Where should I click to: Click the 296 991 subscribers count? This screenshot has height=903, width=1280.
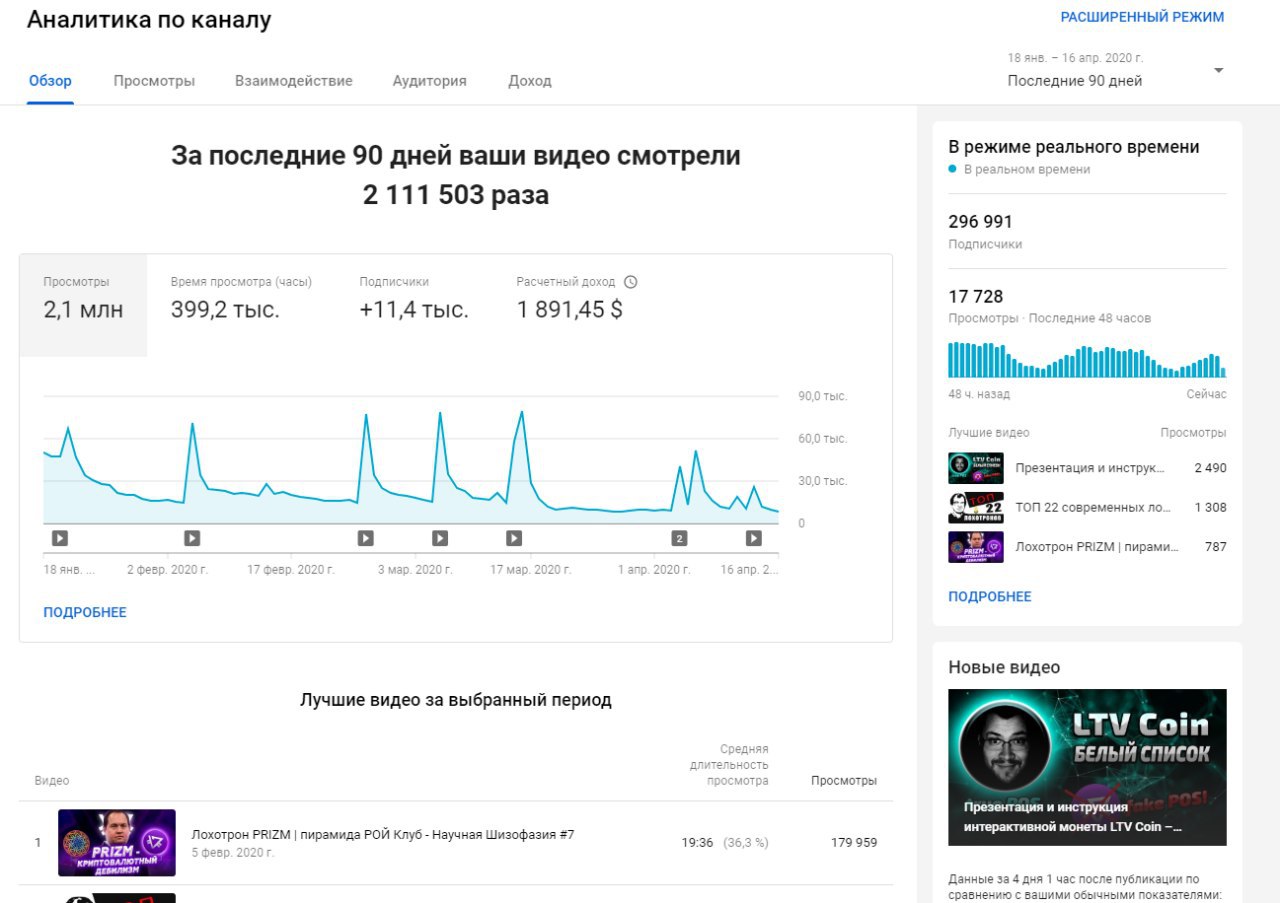(x=980, y=222)
